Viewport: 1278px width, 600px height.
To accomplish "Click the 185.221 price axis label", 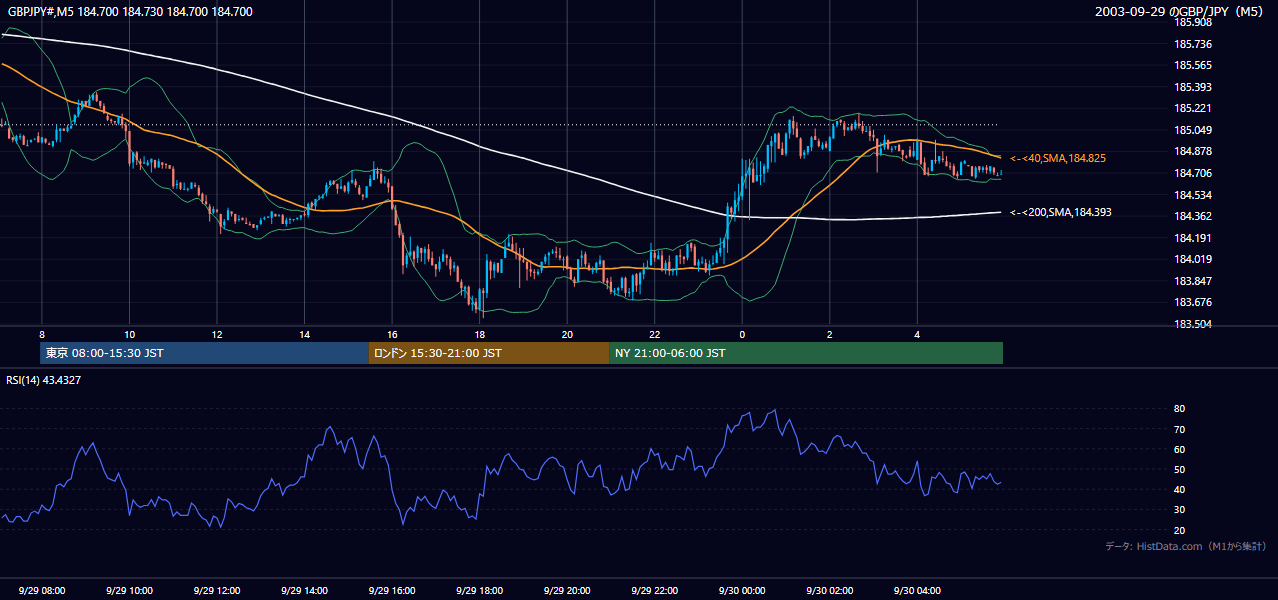I will tap(1192, 108).
